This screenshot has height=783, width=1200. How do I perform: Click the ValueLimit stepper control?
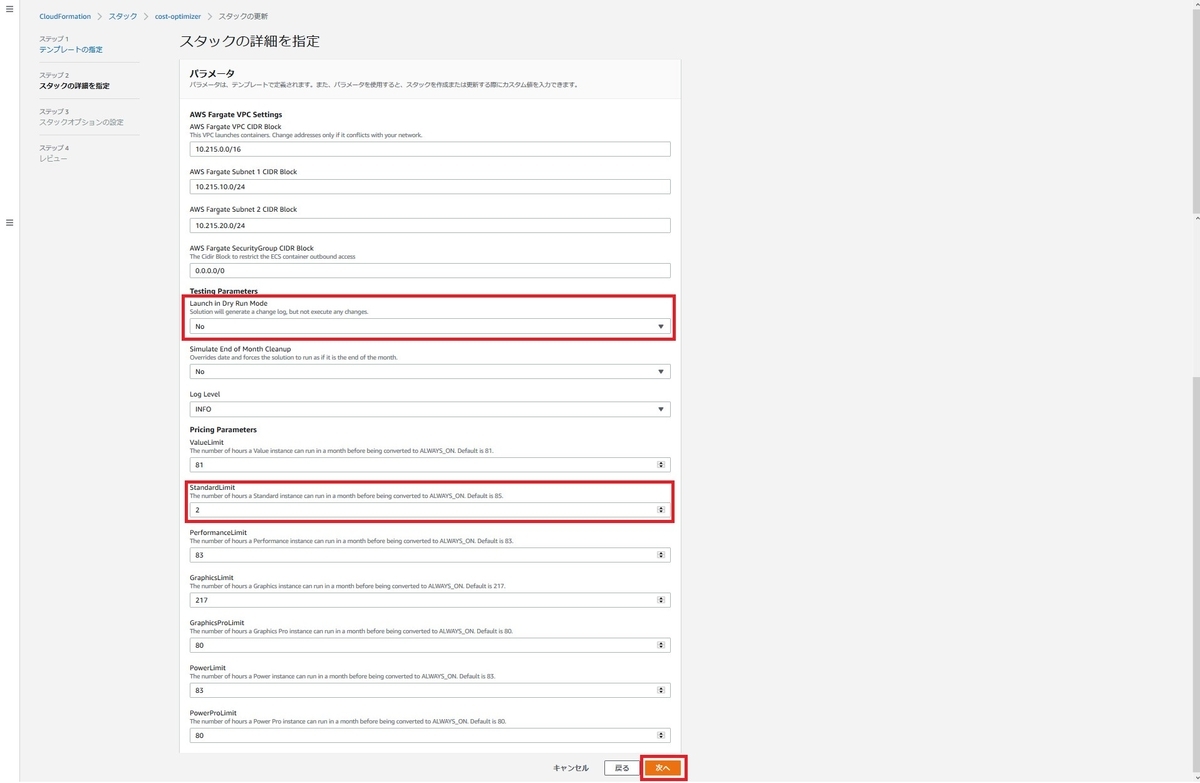tap(662, 464)
